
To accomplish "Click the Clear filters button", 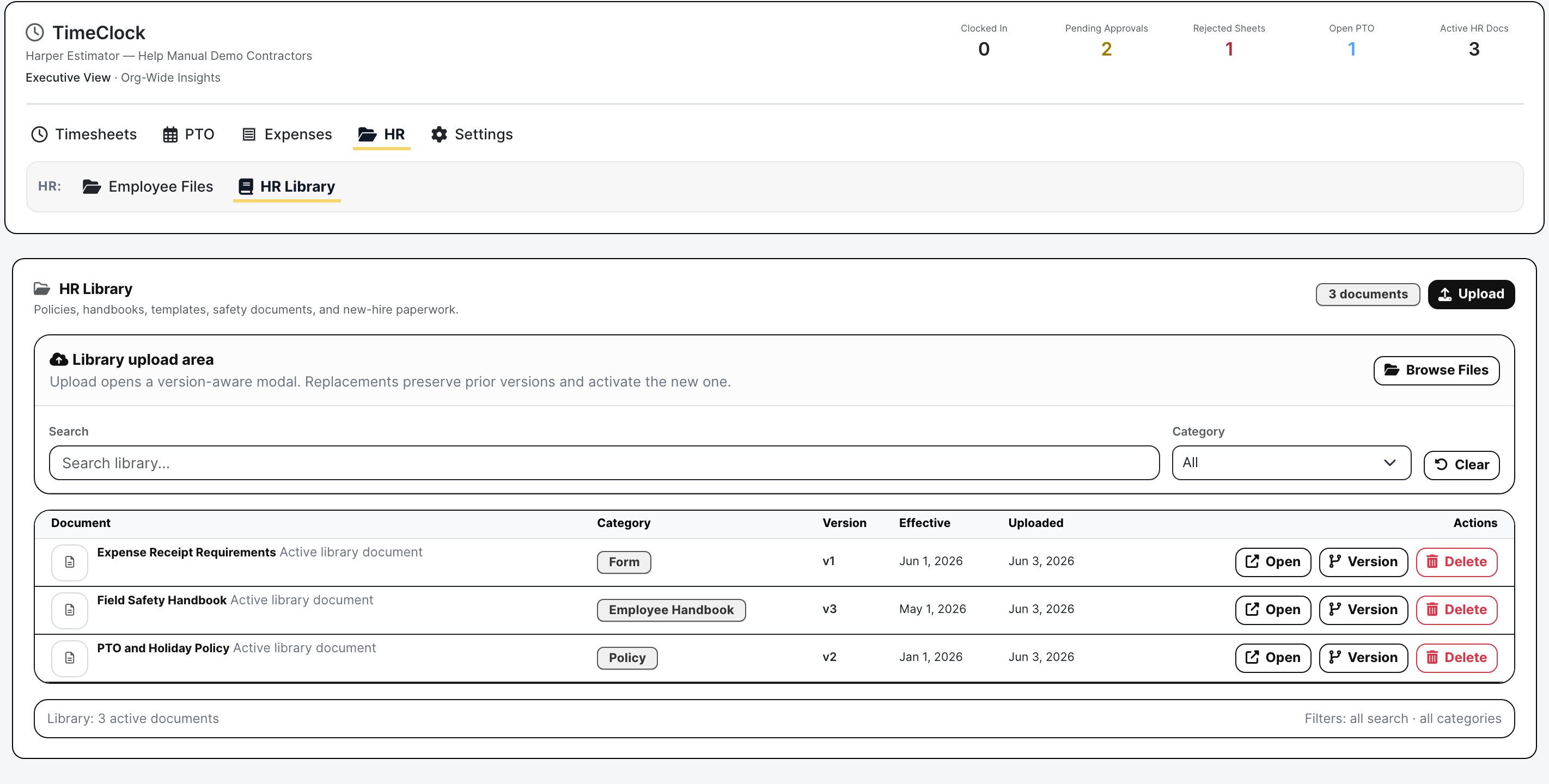I will click(1461, 465).
